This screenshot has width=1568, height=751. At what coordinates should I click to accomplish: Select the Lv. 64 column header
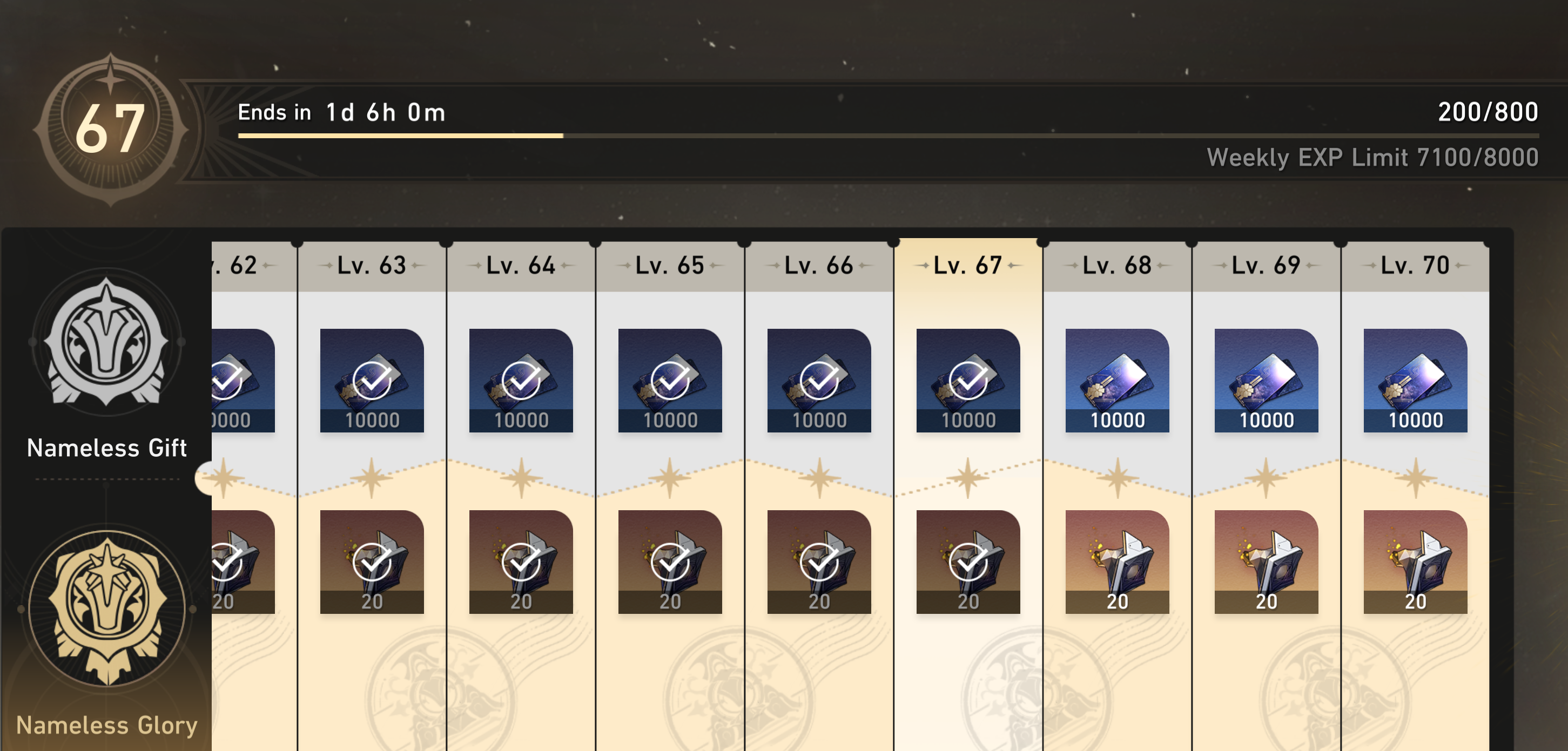521,266
